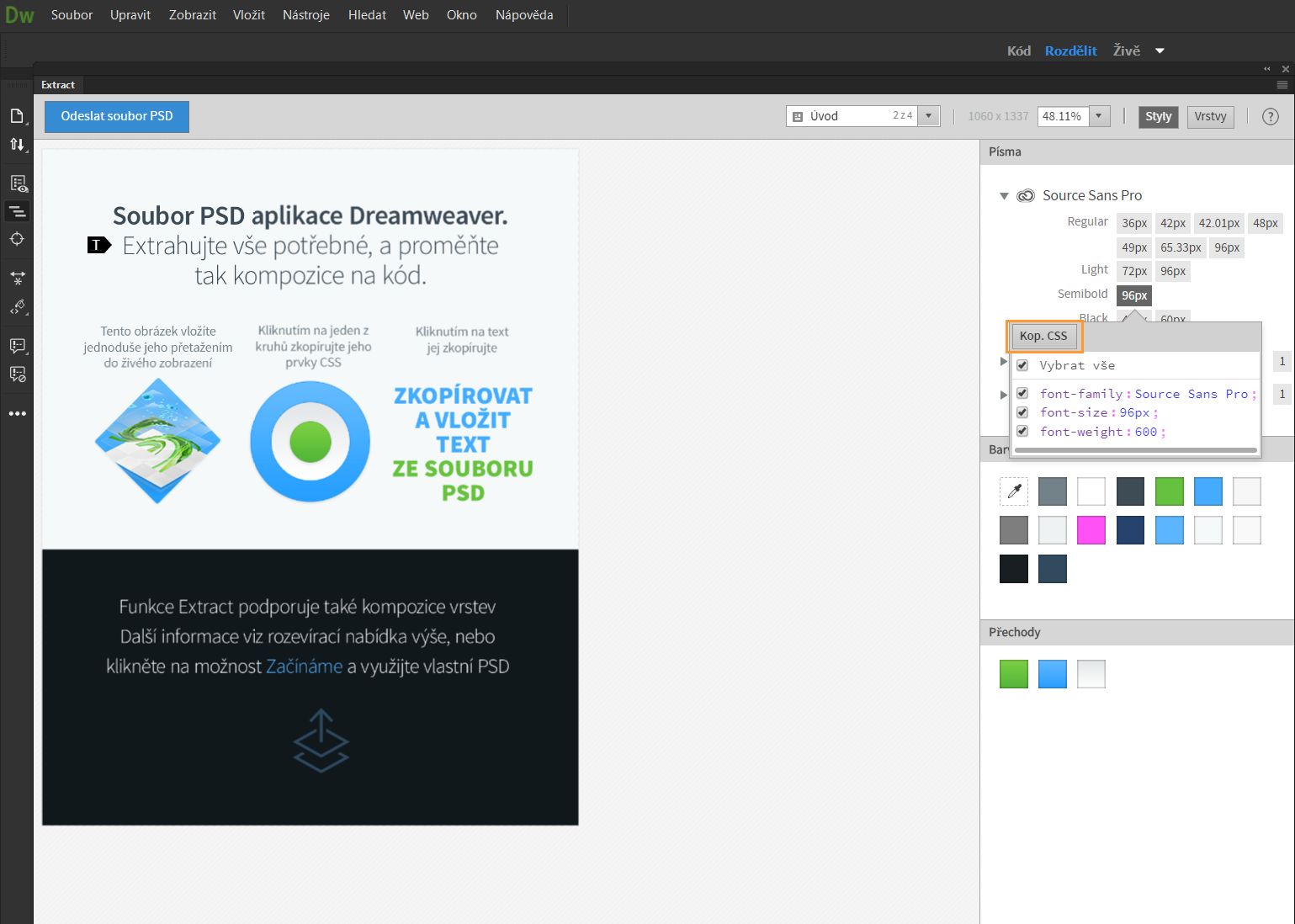Screen dimensions: 1295x924
Task: Switch to Živě view
Action: pos(1127,50)
